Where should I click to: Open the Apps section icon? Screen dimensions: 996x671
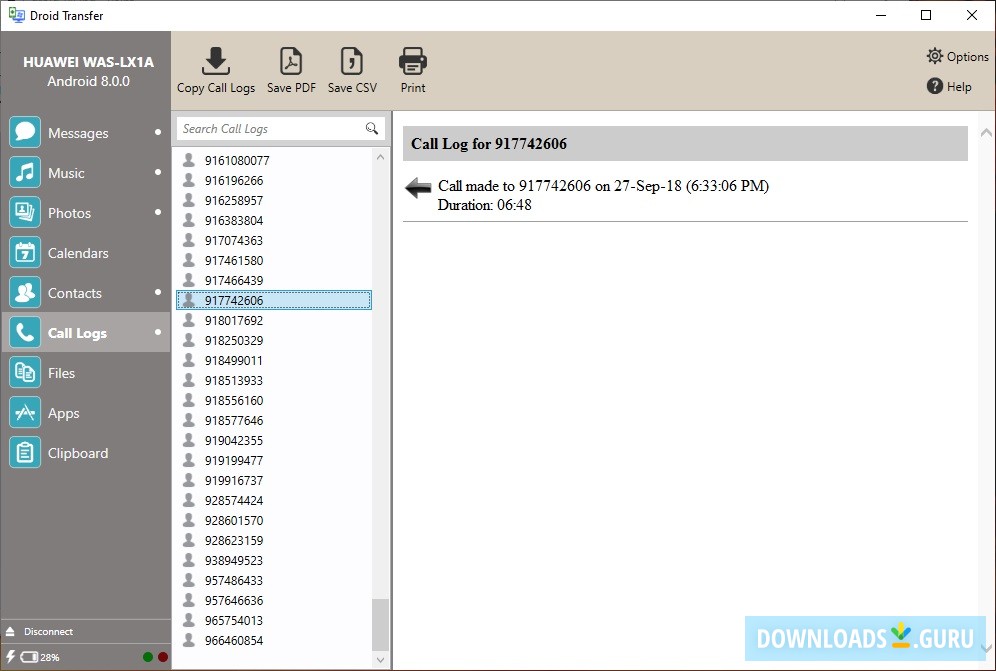pos(25,412)
